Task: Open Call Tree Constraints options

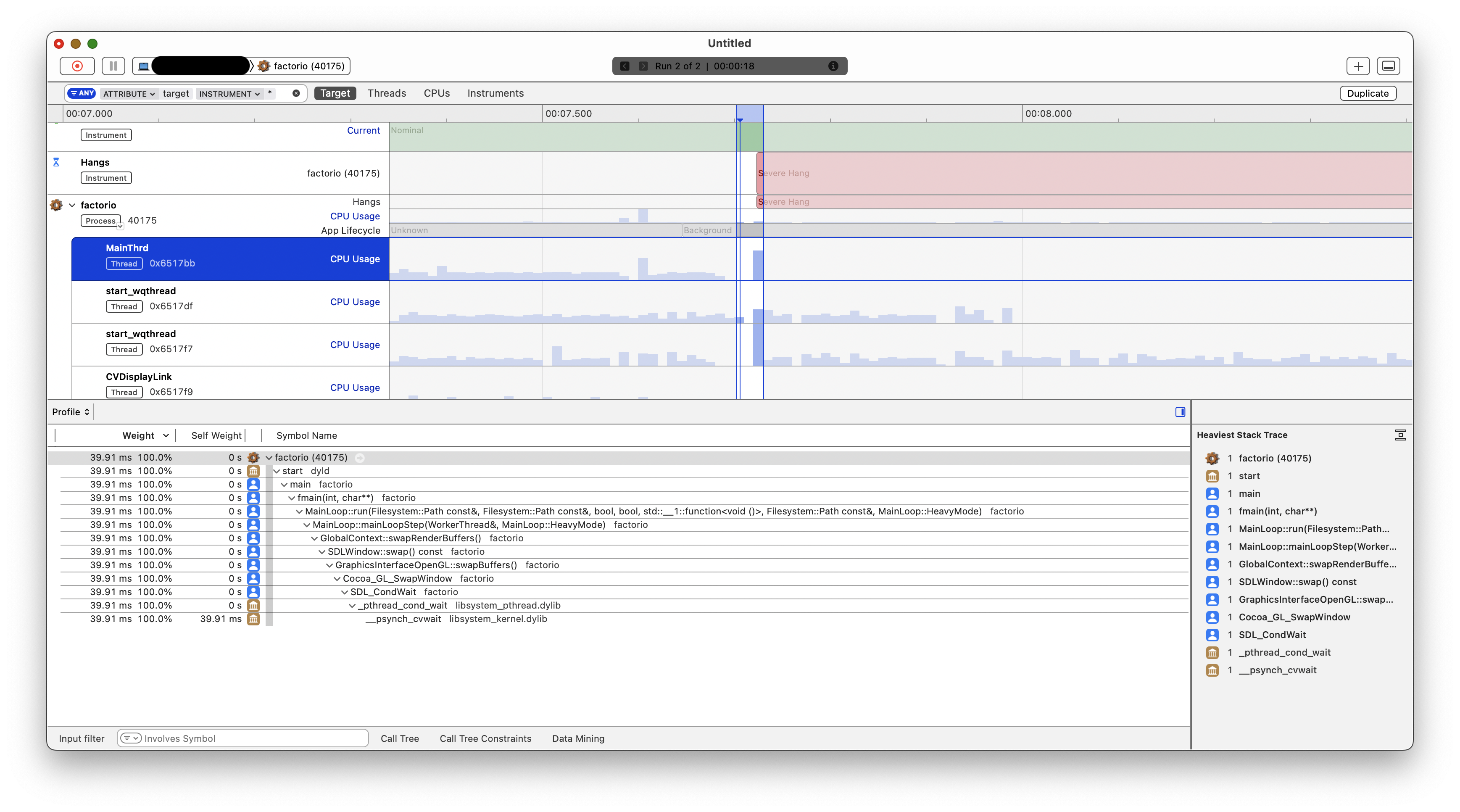Action: (x=485, y=738)
